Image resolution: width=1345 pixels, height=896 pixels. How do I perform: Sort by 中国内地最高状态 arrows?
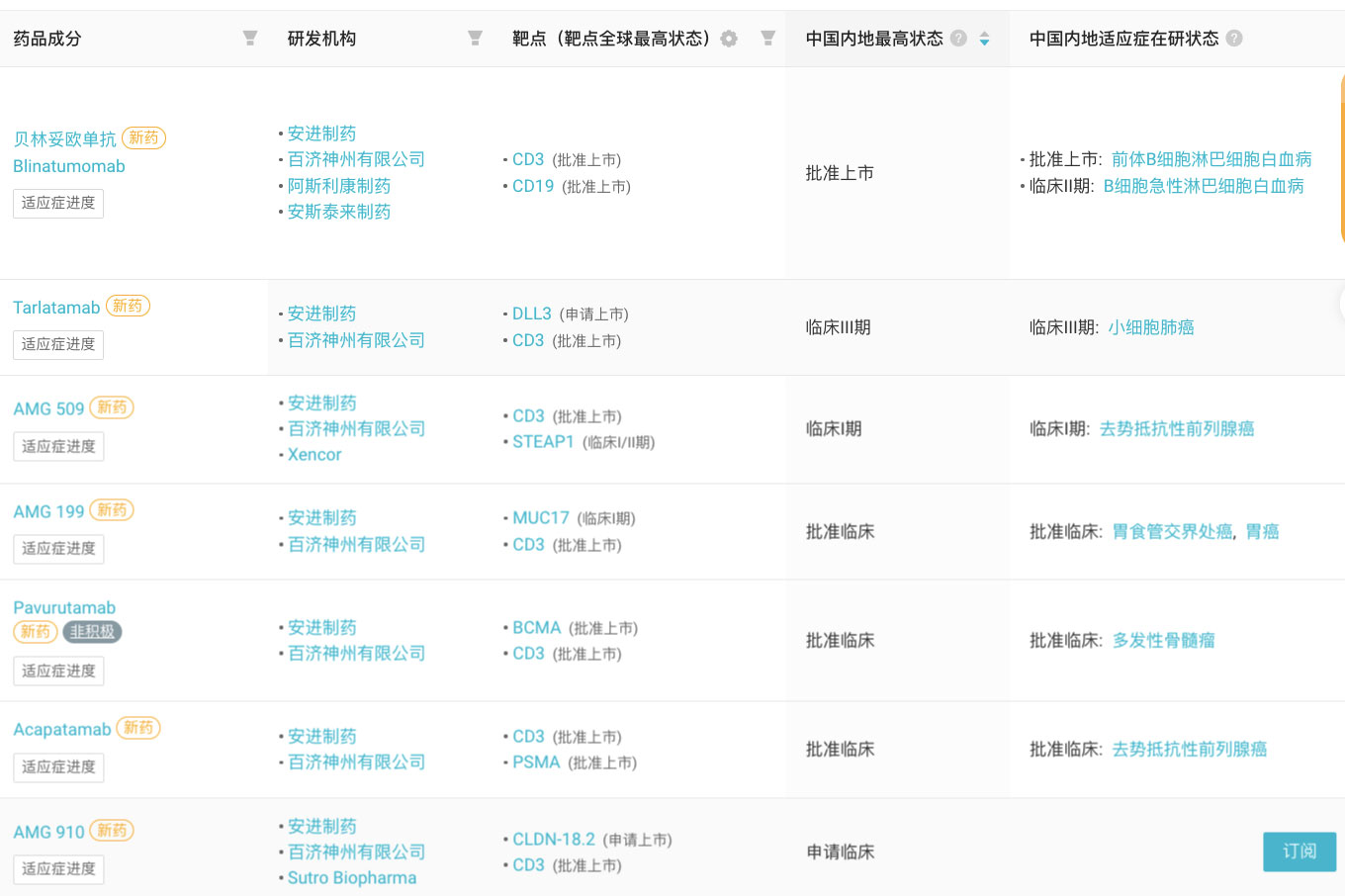pos(984,39)
